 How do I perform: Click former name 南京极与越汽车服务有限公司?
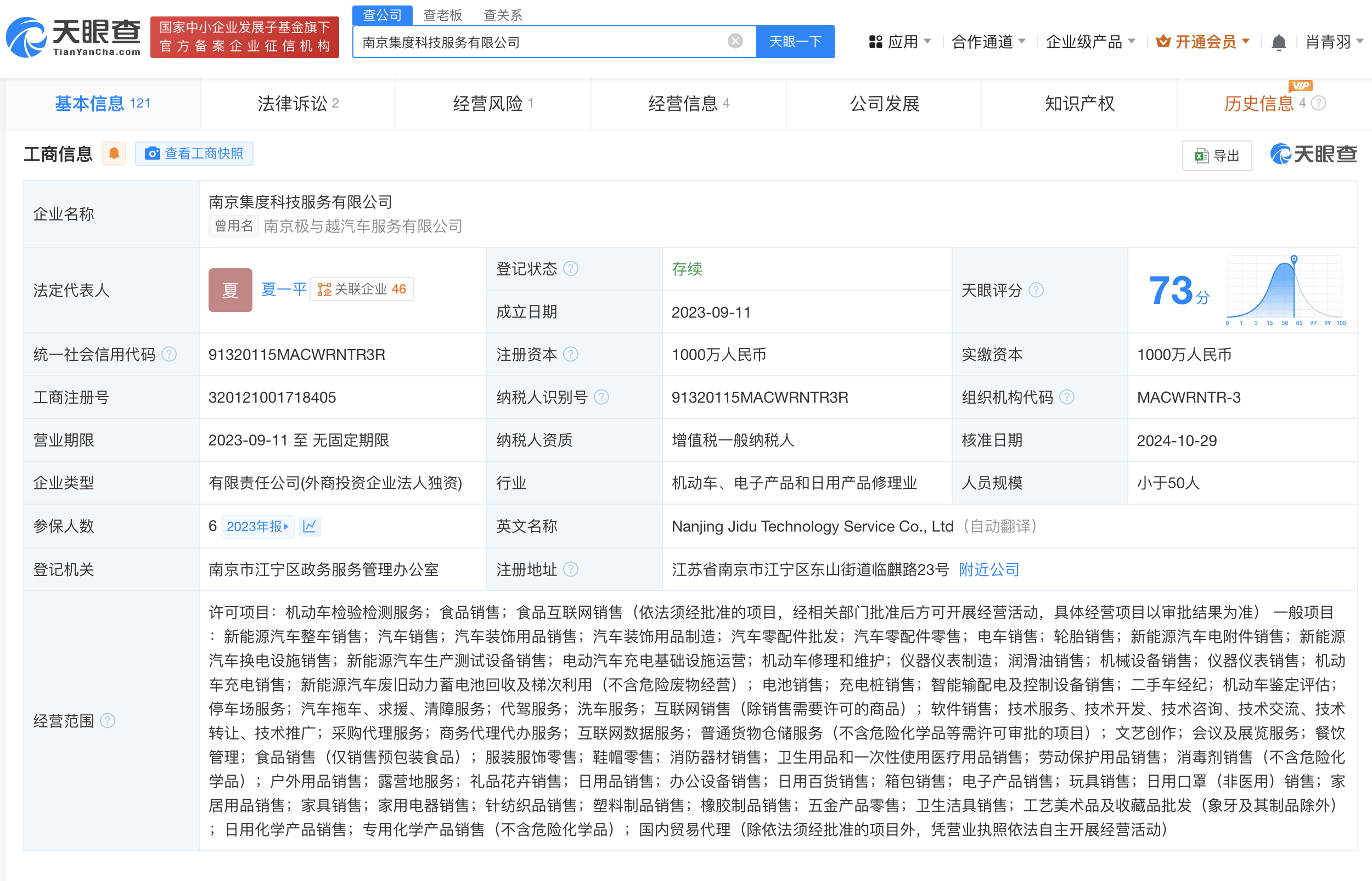coord(363,226)
